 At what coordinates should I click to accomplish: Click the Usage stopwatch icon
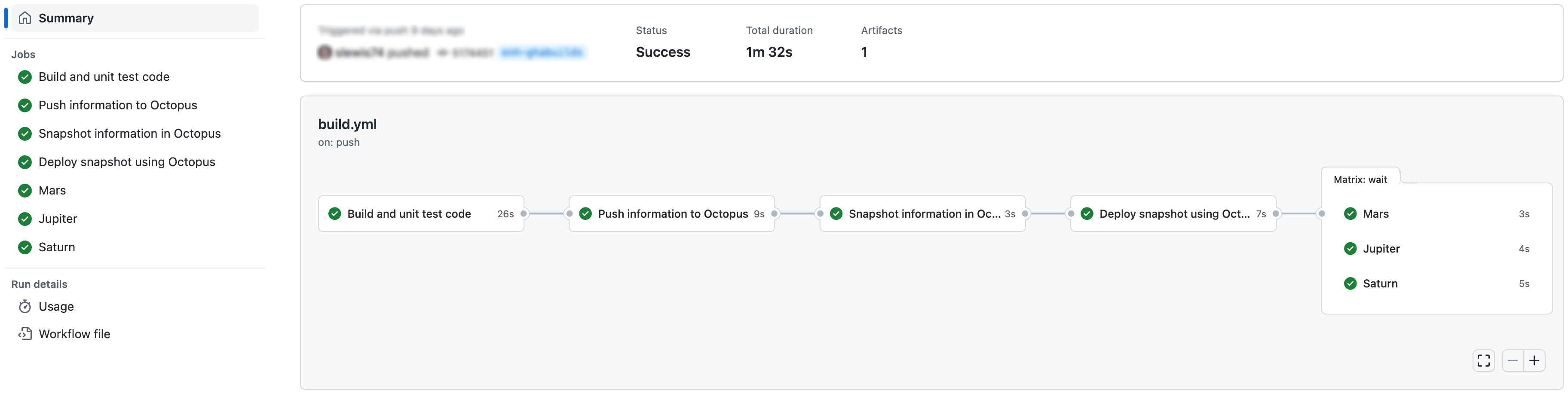point(25,306)
